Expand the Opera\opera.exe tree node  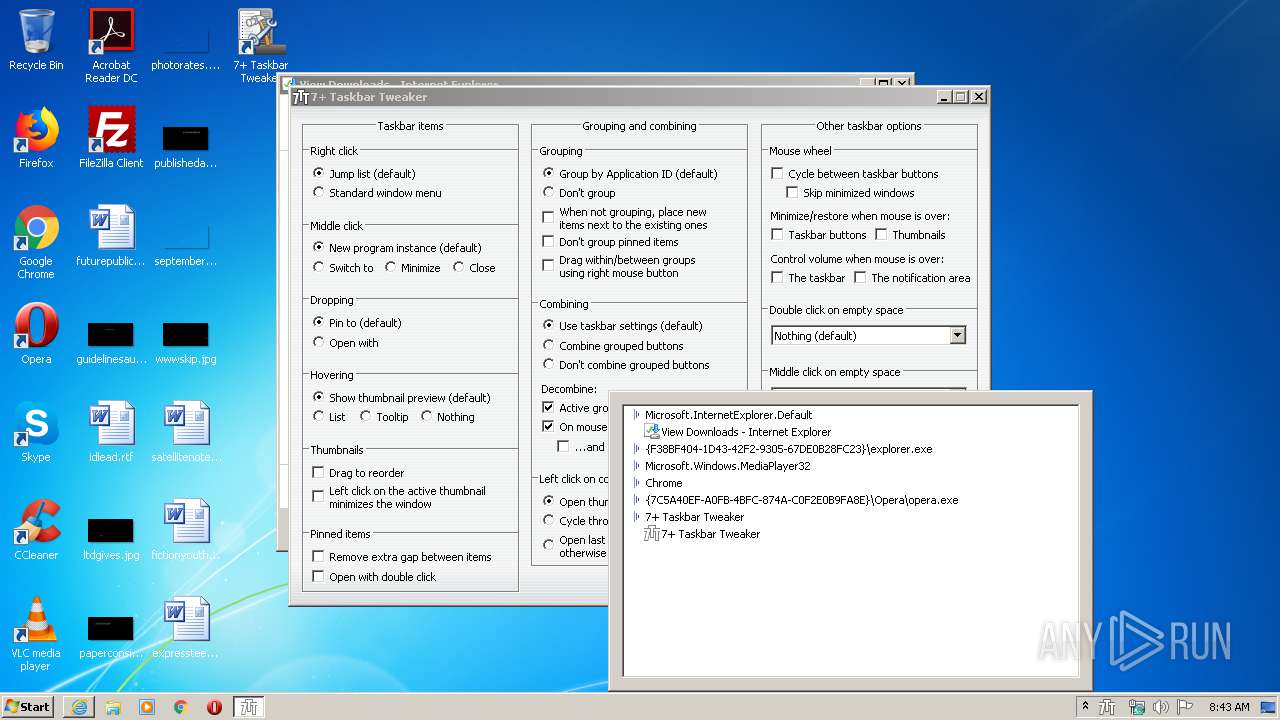(636, 500)
